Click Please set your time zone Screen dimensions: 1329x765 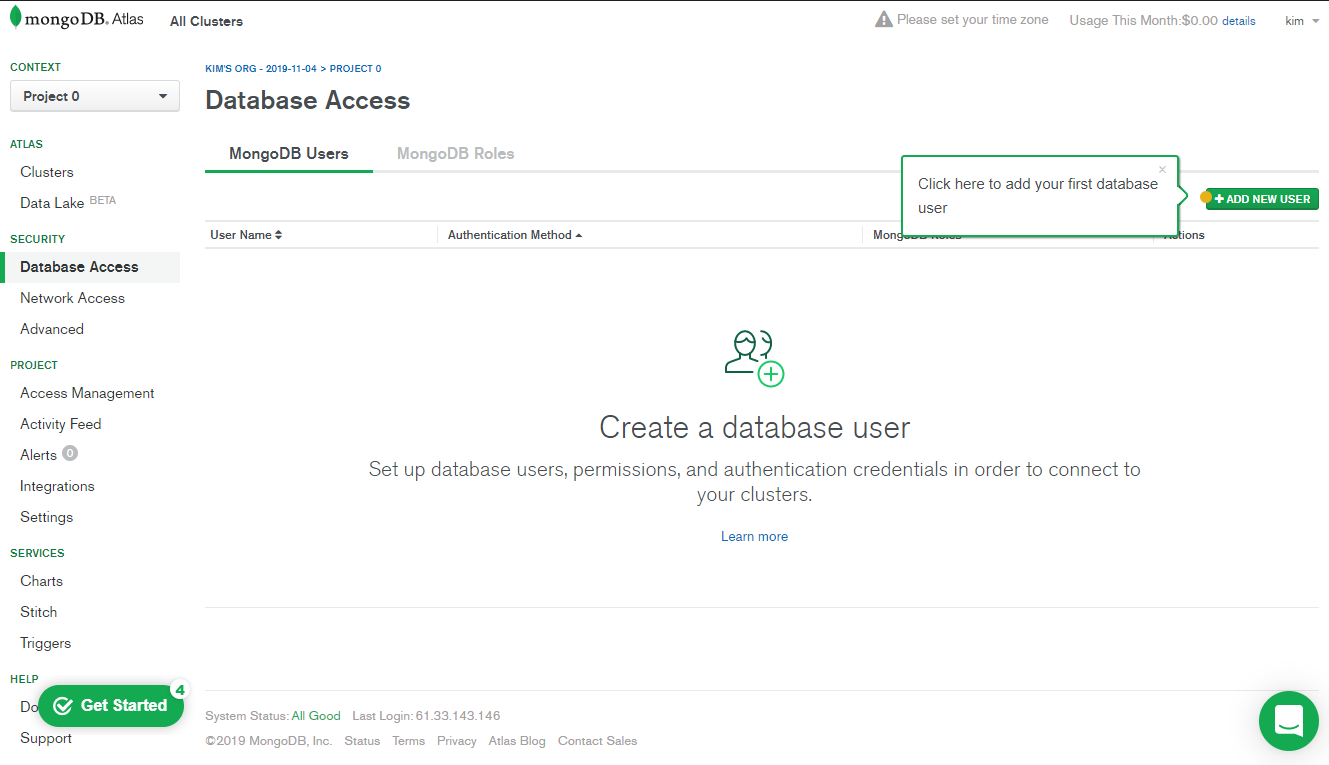(972, 19)
